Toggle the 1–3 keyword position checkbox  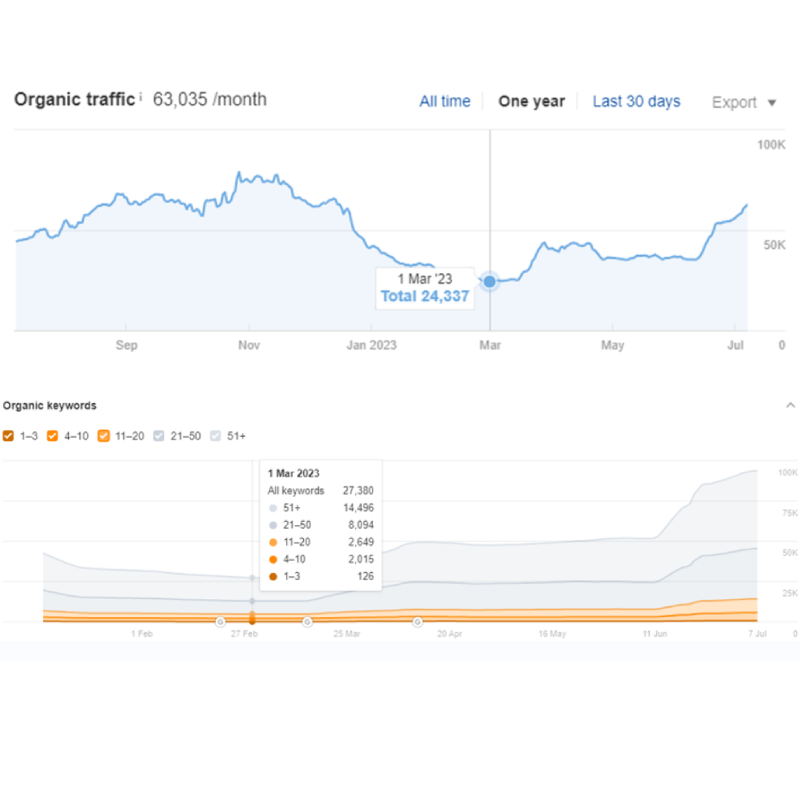click(9, 436)
